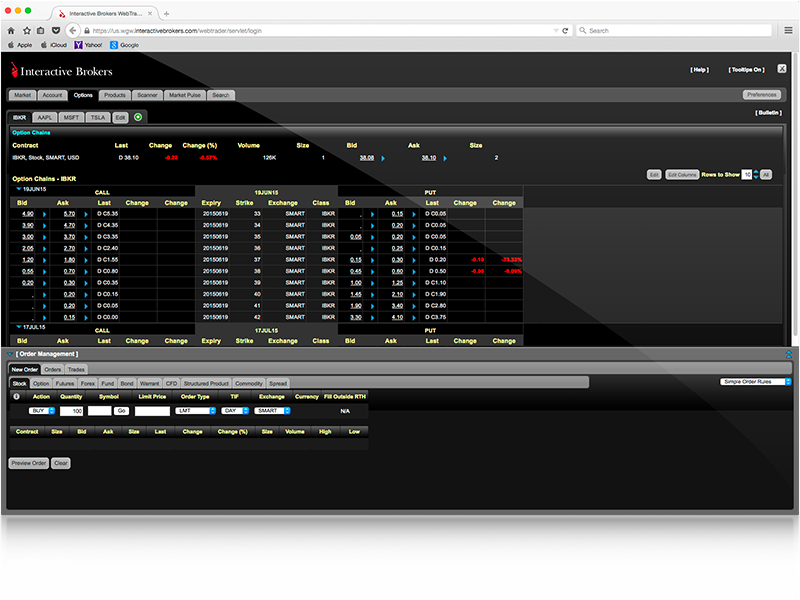Switch to the Account tab
This screenshot has width=800, height=600.
tap(52, 95)
